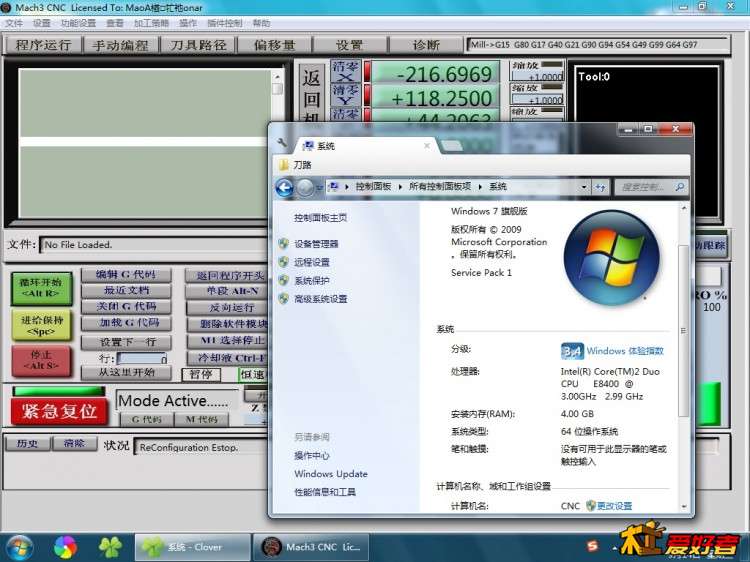The width and height of the screenshot is (750, 562).
Task: Open the 功能设置 menu in Mach3
Action: [78, 23]
